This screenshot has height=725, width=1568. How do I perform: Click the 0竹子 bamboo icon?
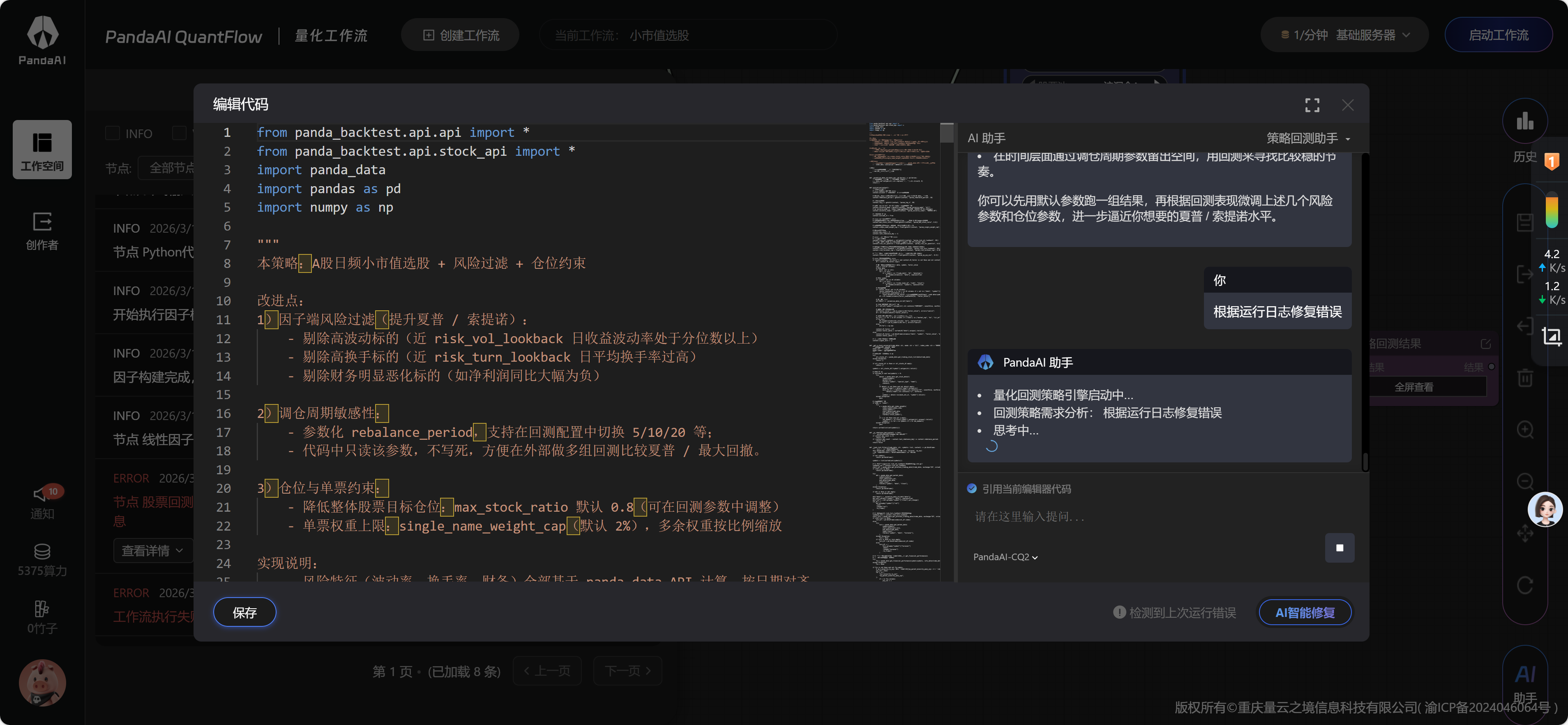42,608
